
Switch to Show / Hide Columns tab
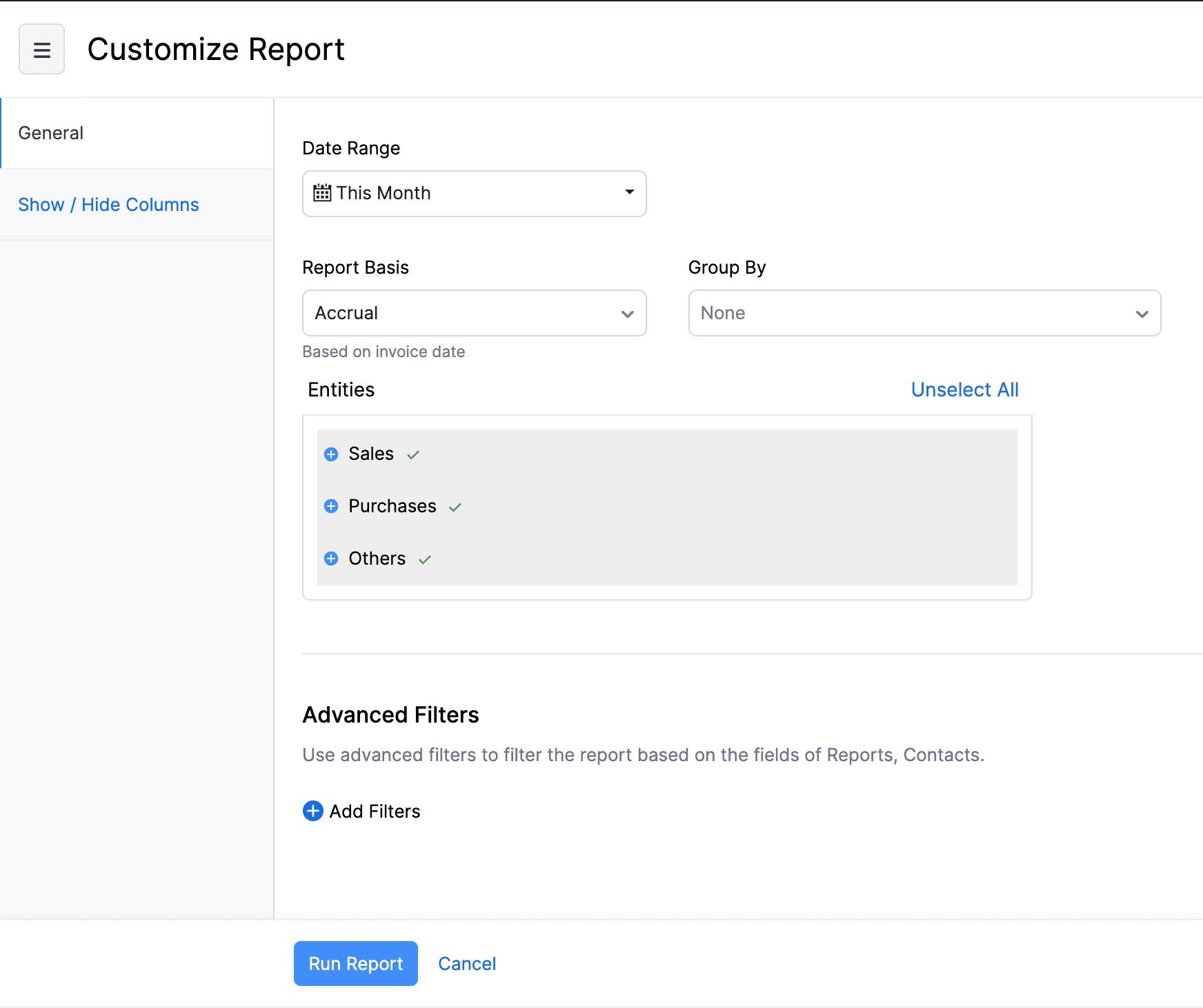pos(108,205)
